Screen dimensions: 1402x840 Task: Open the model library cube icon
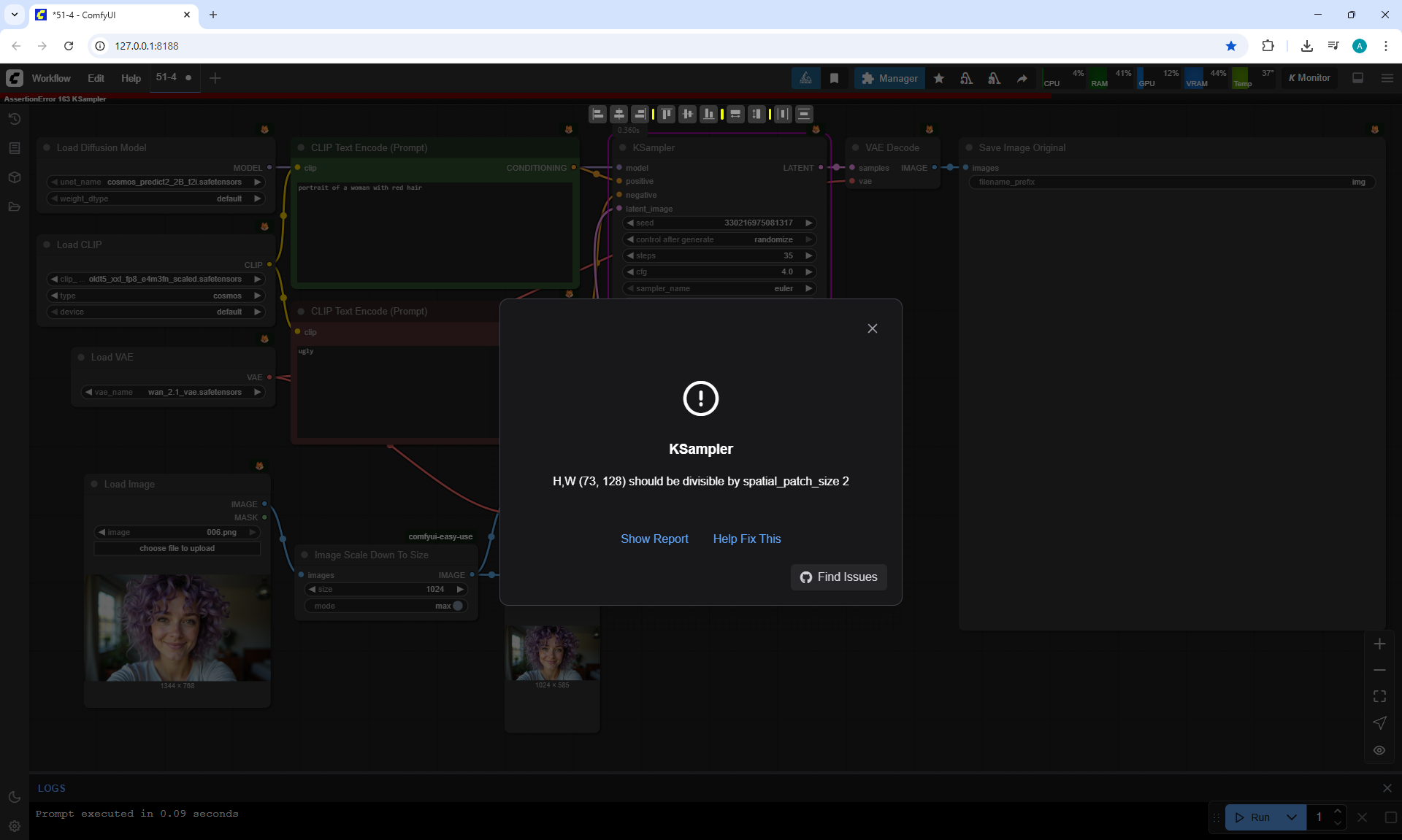tap(14, 177)
